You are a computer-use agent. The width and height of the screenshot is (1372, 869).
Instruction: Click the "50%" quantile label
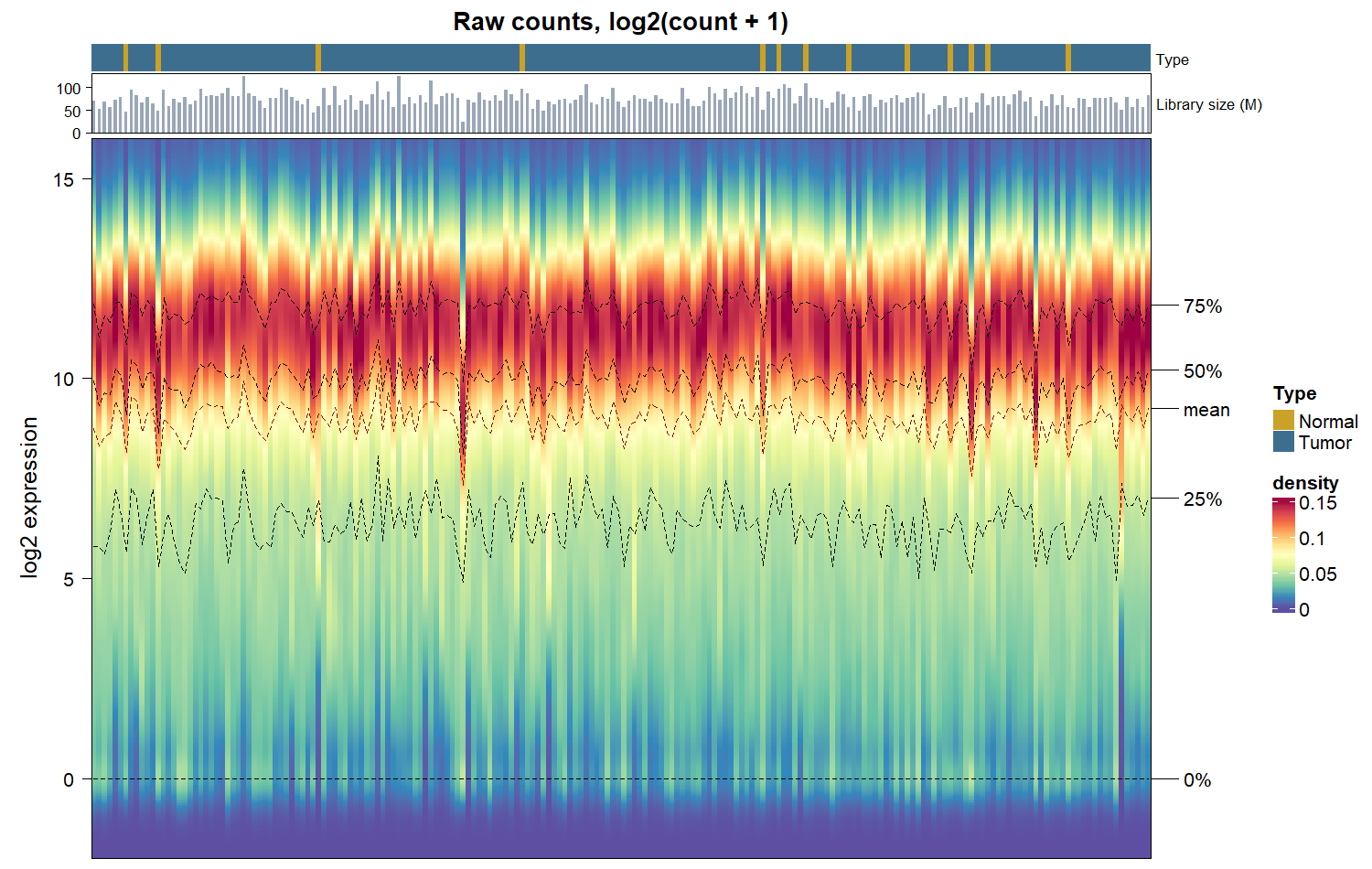(1203, 371)
